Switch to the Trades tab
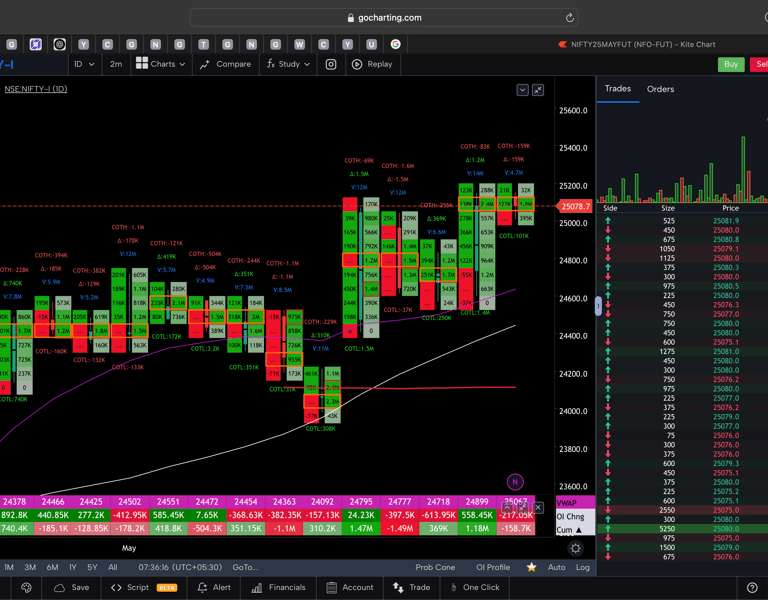 [x=618, y=89]
